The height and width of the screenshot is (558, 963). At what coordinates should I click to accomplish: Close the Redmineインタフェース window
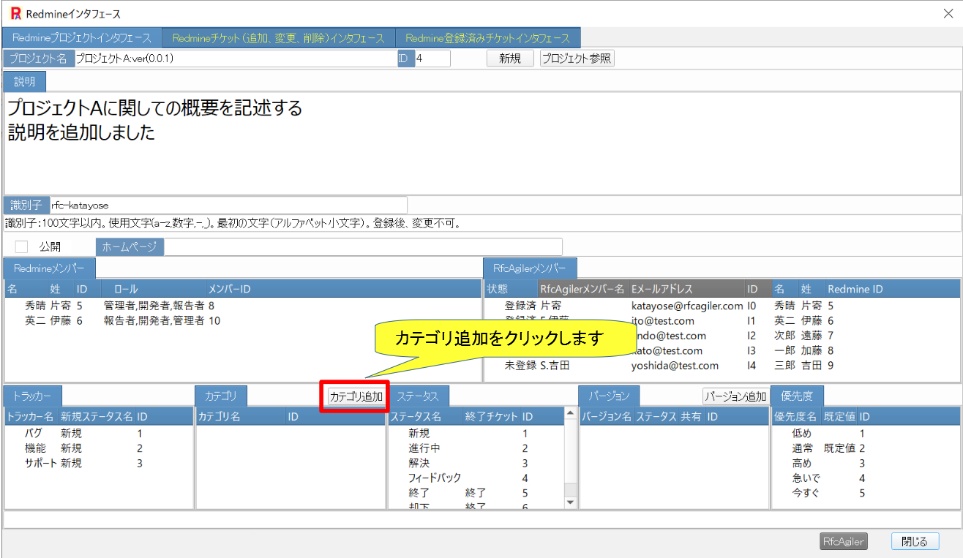click(x=948, y=14)
